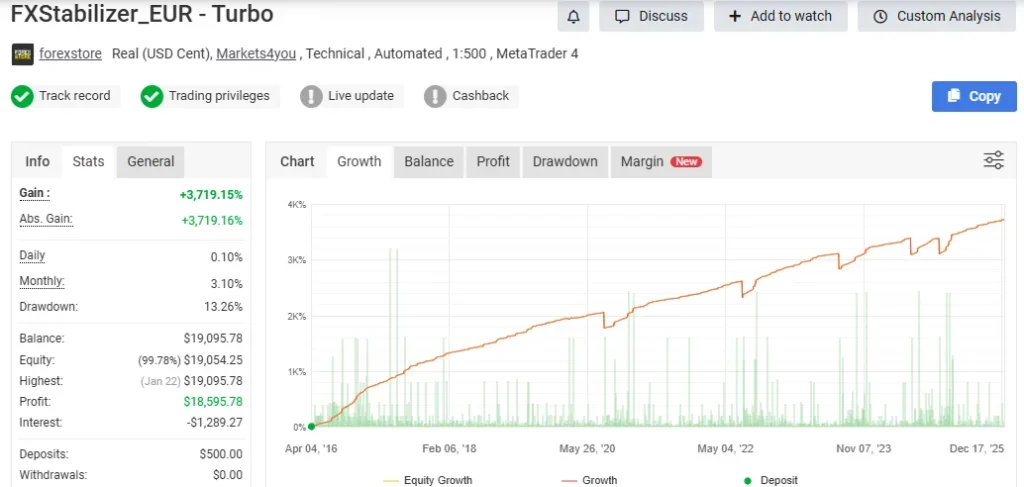Click the Profit $18,595.78 value
This screenshot has width=1024, height=487.
pos(213,401)
